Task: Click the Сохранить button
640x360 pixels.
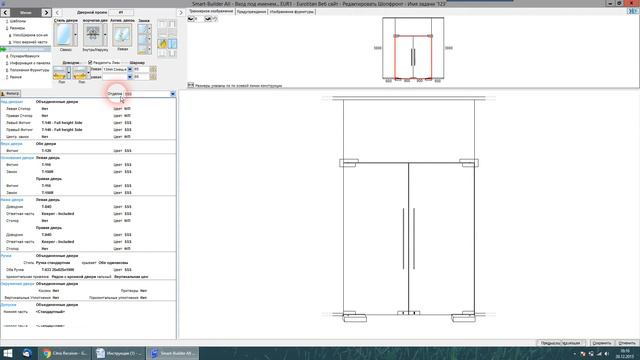Action: (602, 343)
